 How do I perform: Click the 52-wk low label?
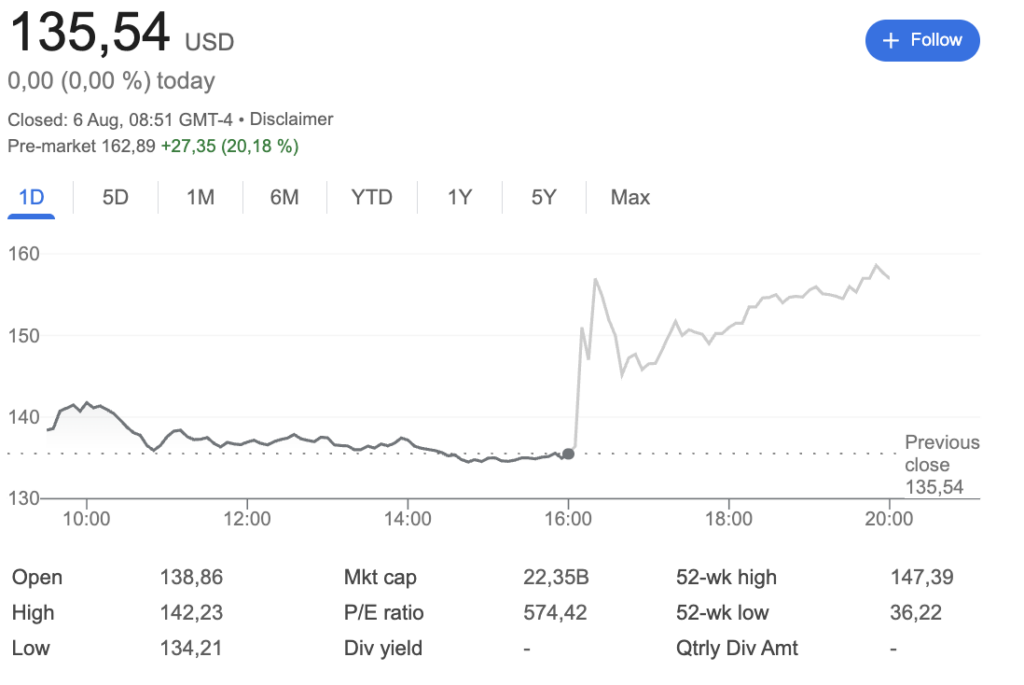[x=723, y=613]
